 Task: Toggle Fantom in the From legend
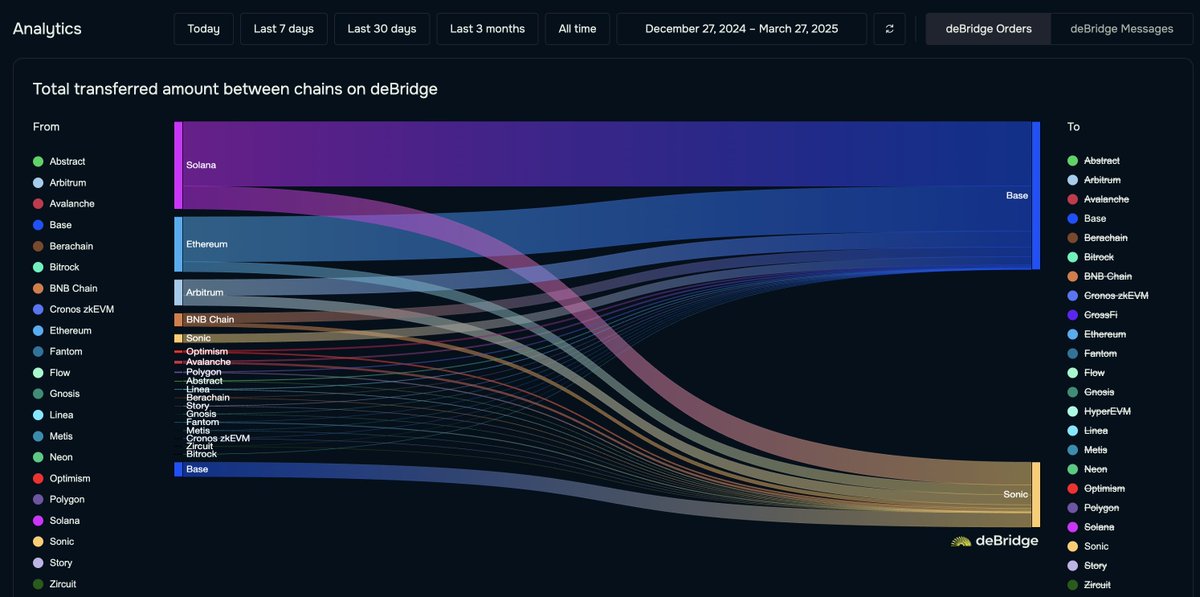click(58, 352)
